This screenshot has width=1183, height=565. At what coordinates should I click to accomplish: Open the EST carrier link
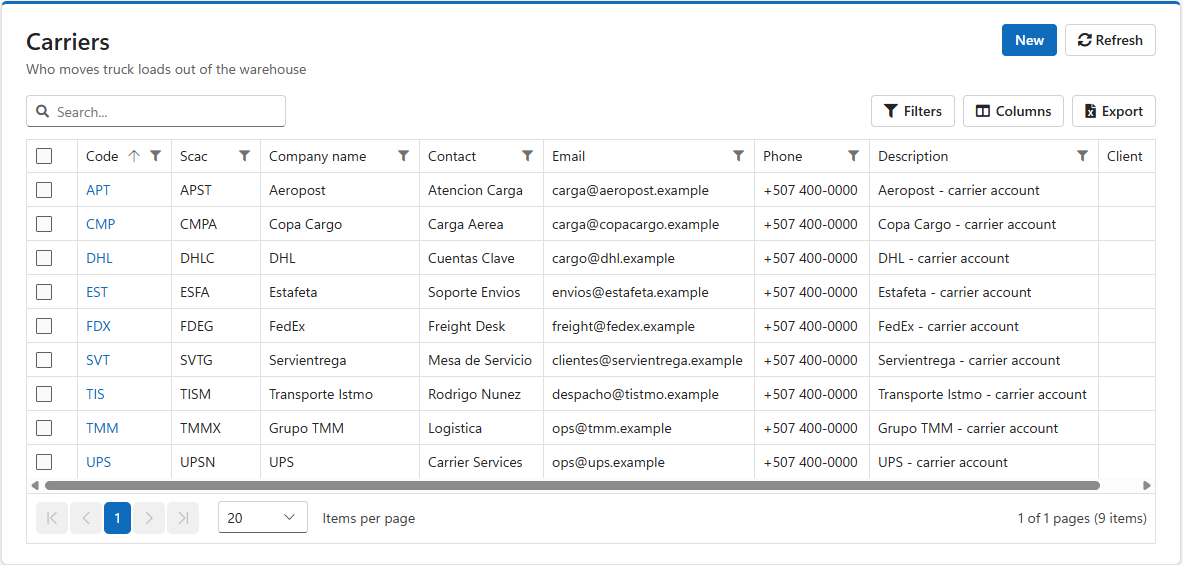97,292
